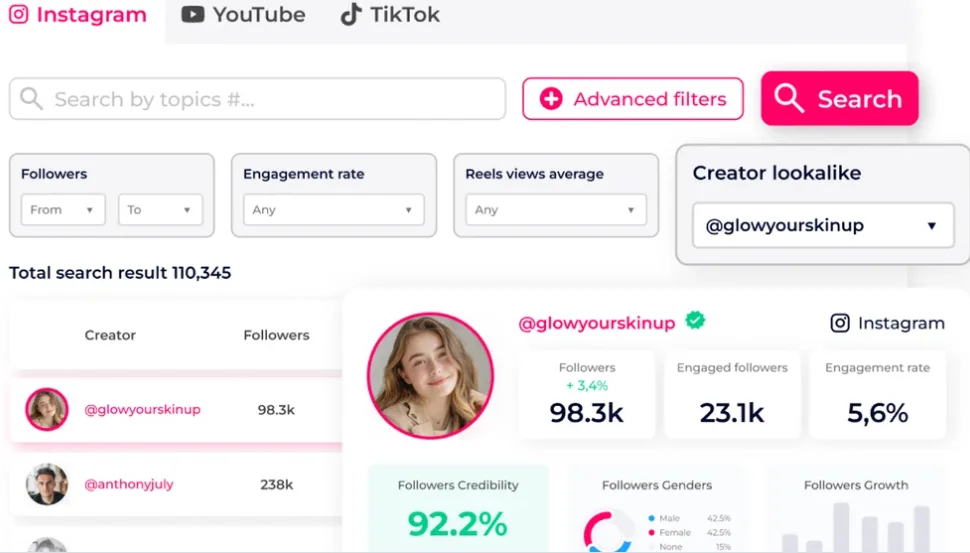Click the green verified badge icon
970x553 pixels.
(695, 320)
